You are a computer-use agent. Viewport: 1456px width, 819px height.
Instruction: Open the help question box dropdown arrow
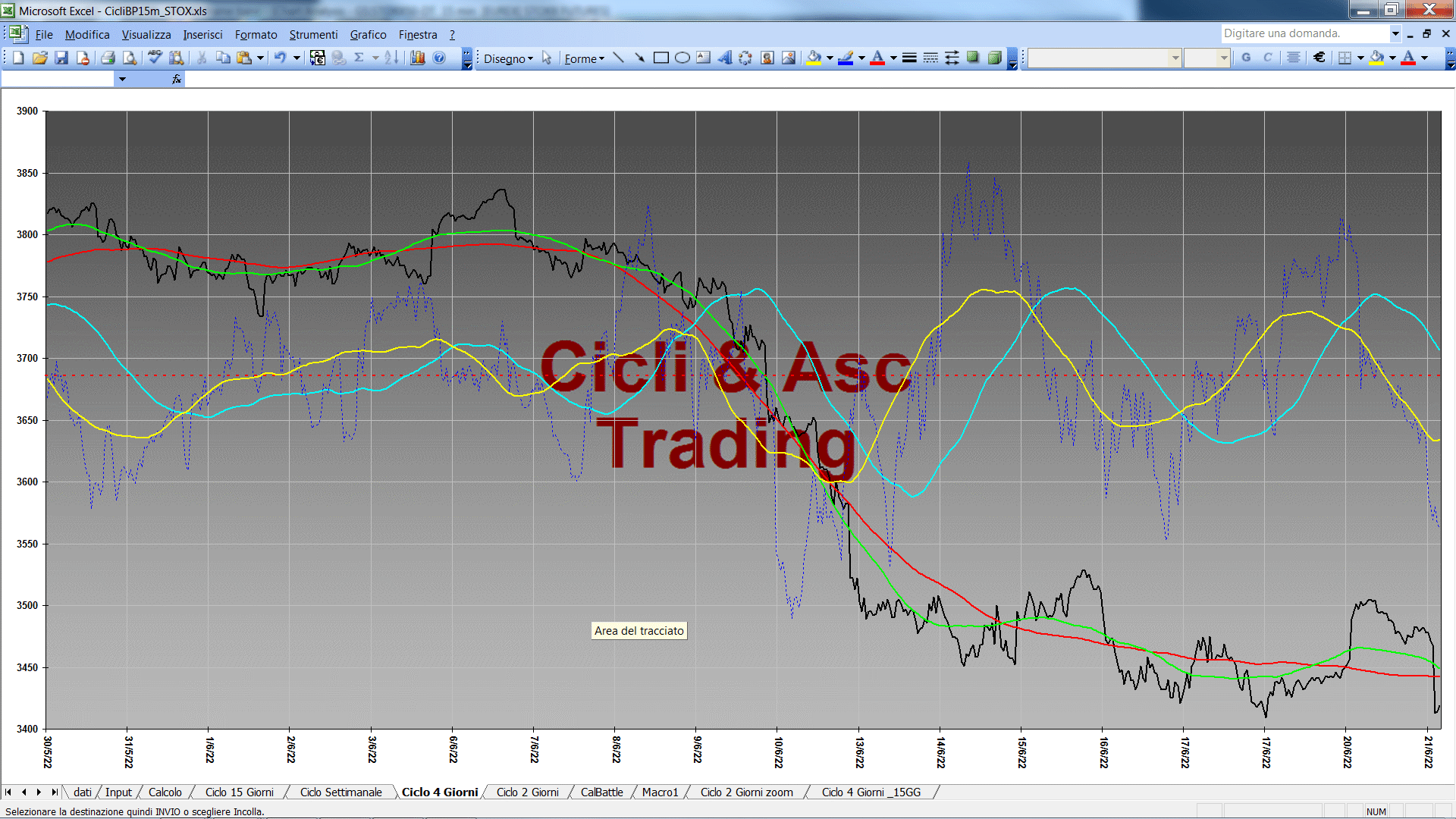pyautogui.click(x=1395, y=33)
